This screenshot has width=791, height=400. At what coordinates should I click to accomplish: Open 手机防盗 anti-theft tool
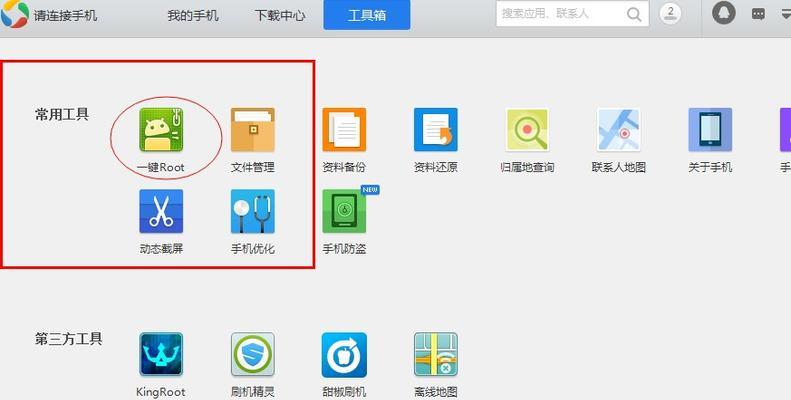[x=344, y=211]
